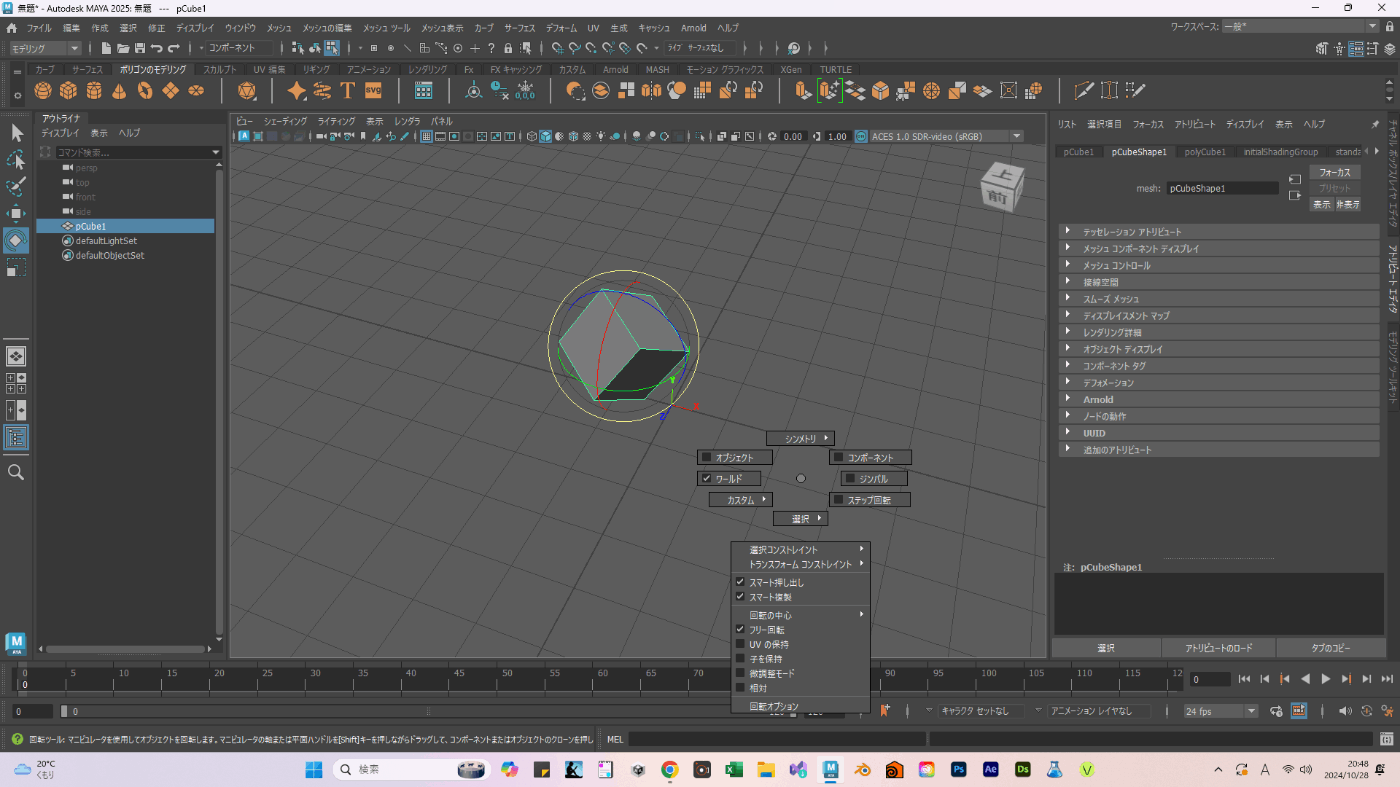Create a polygon cube from the shelf
Screen dimensions: 1400x787
point(68,91)
